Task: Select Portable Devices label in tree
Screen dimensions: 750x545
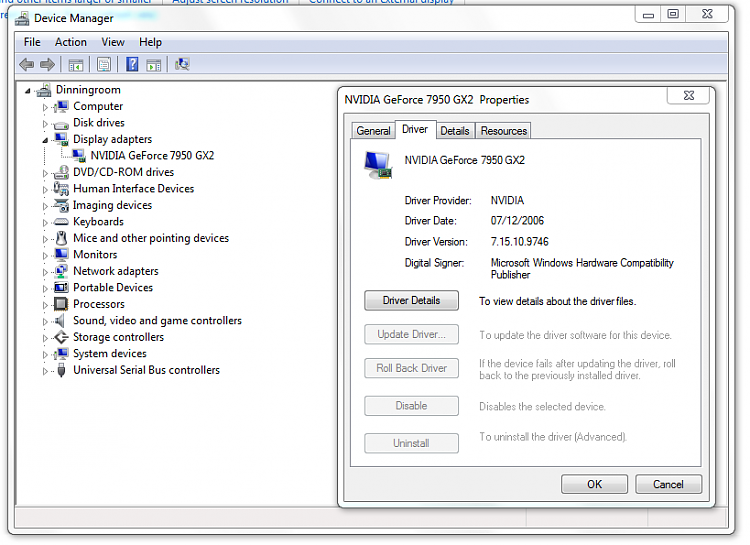Action: pyautogui.click(x=113, y=288)
